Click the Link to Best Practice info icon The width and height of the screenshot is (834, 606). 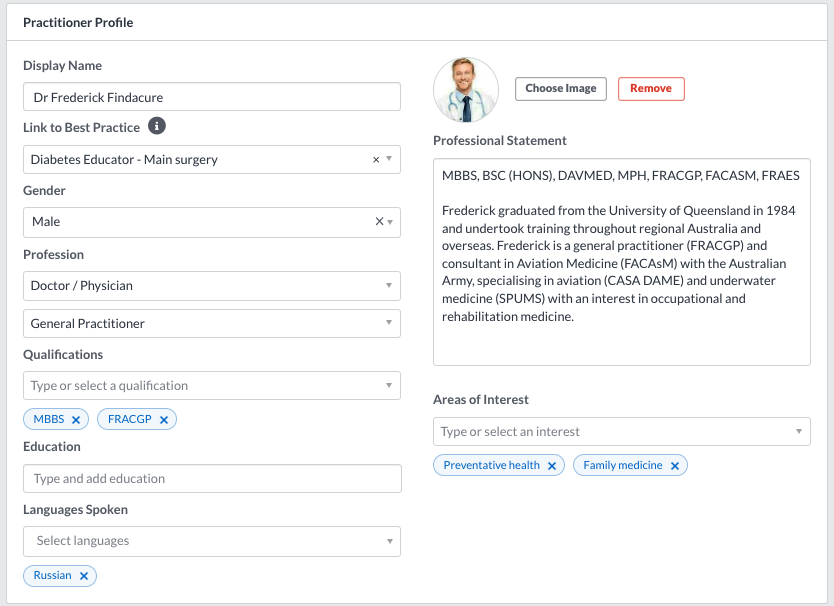click(156, 126)
